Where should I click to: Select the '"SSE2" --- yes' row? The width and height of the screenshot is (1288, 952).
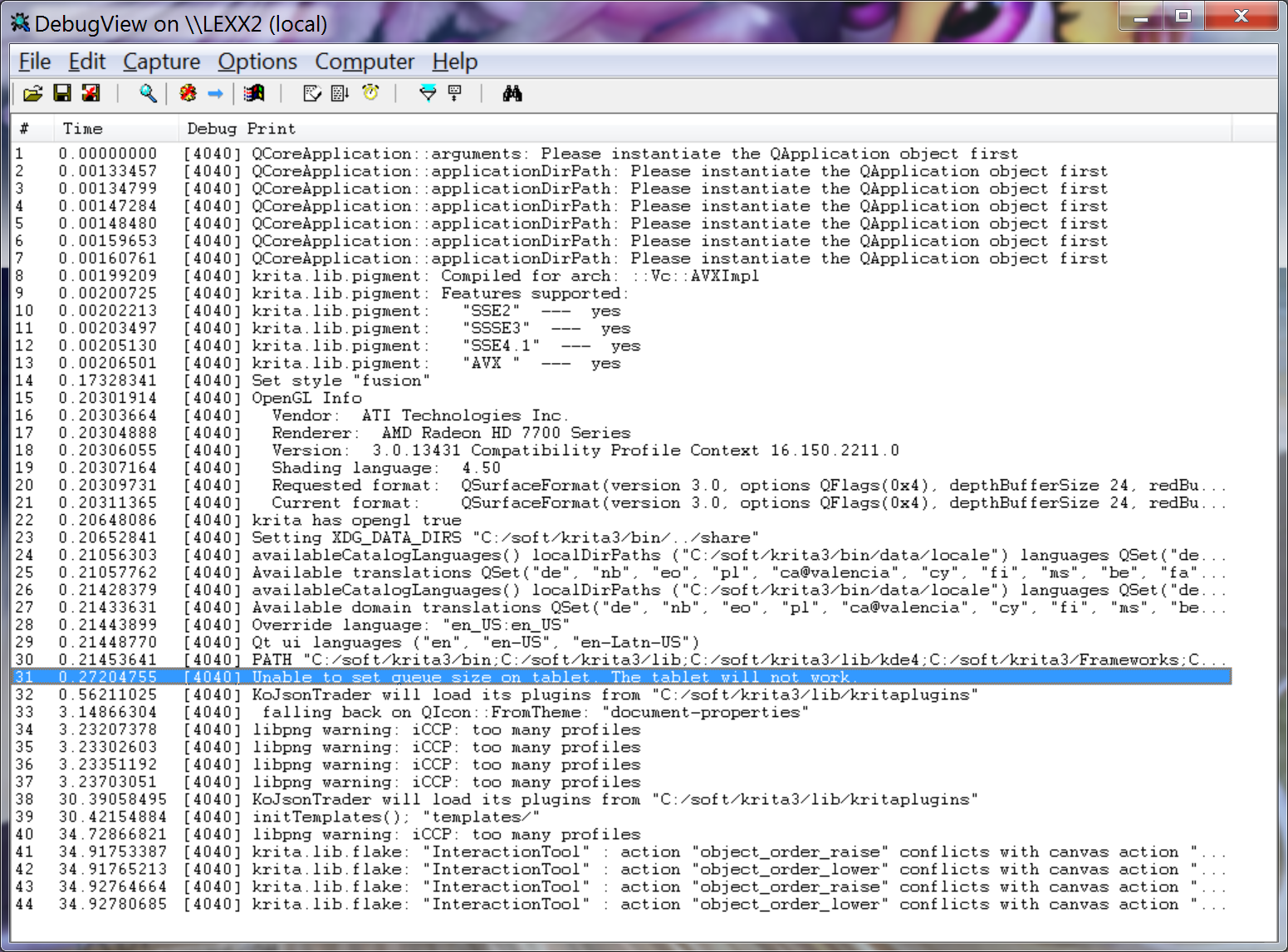pyautogui.click(x=621, y=311)
